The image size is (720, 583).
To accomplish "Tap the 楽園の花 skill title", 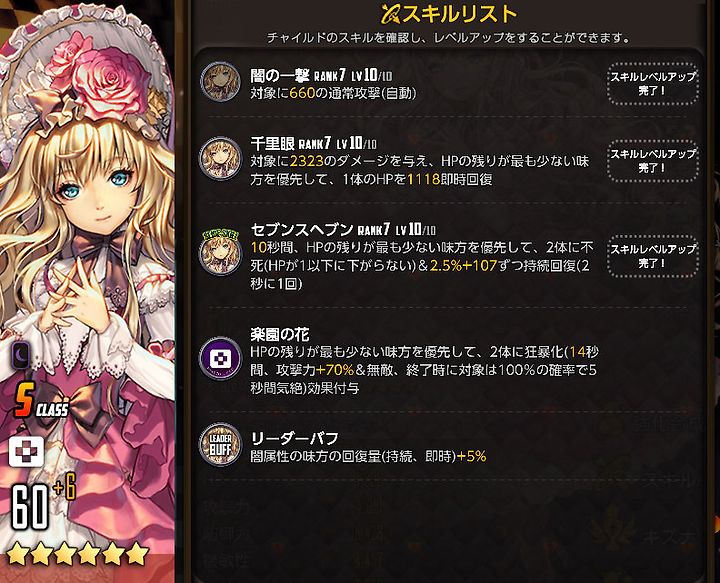I will point(280,334).
